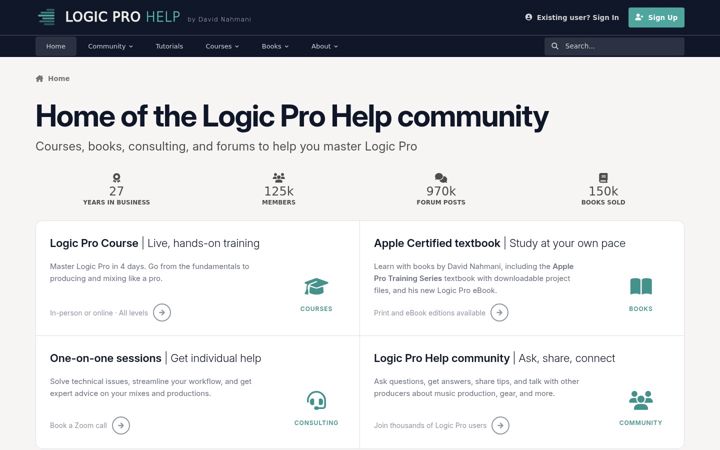Click the BOOKS label under book icon
Image resolution: width=720 pixels, height=450 pixels.
click(641, 309)
